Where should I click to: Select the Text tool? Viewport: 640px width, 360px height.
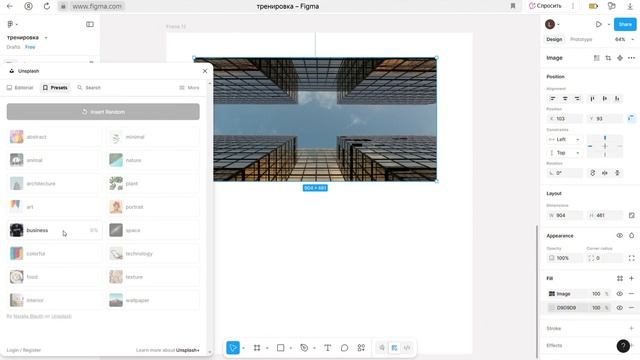[x=327, y=348]
